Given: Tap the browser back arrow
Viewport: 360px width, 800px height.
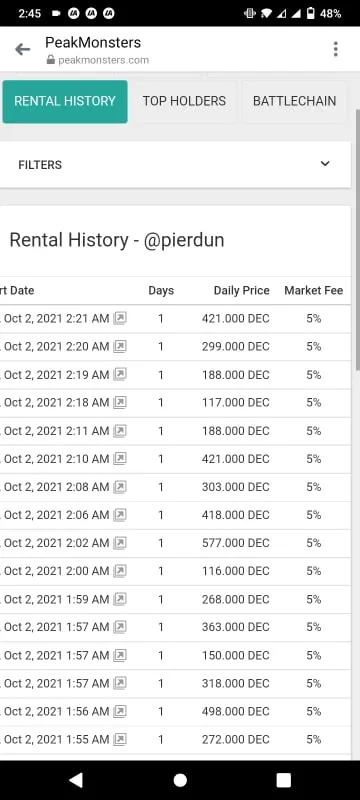Looking at the screenshot, I should [22, 49].
